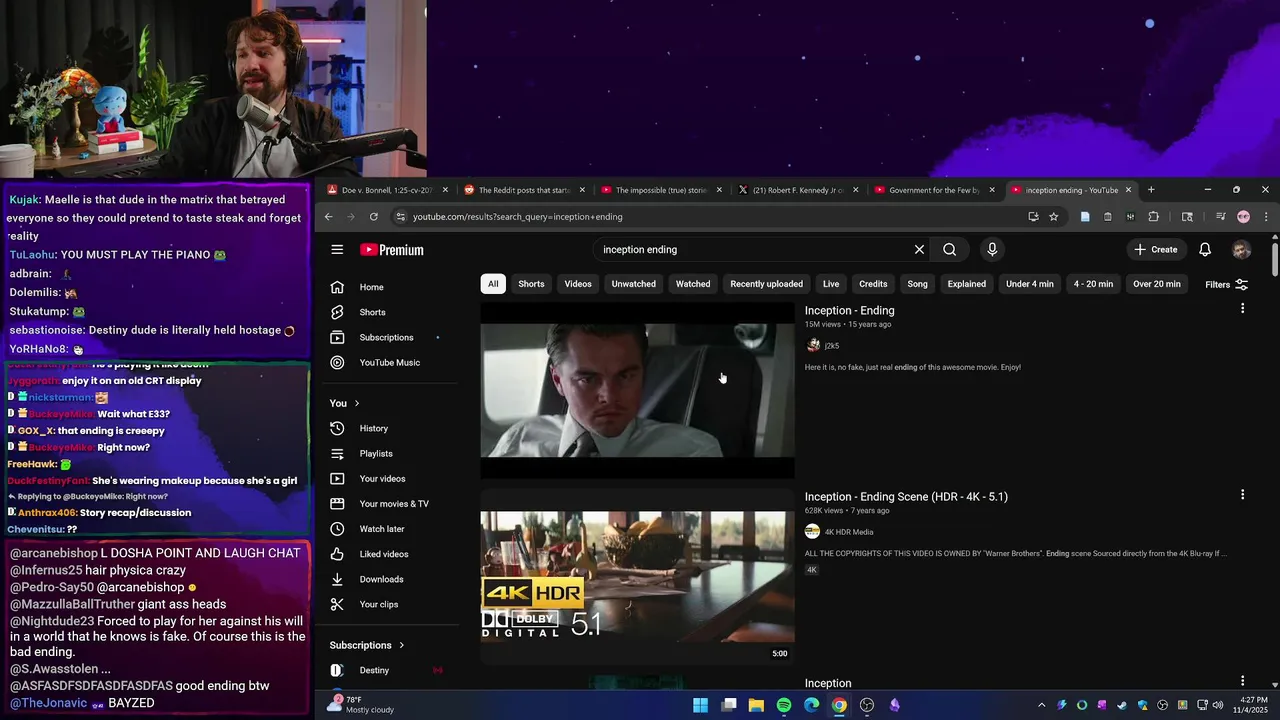Open Windows Start menu

coord(700,705)
